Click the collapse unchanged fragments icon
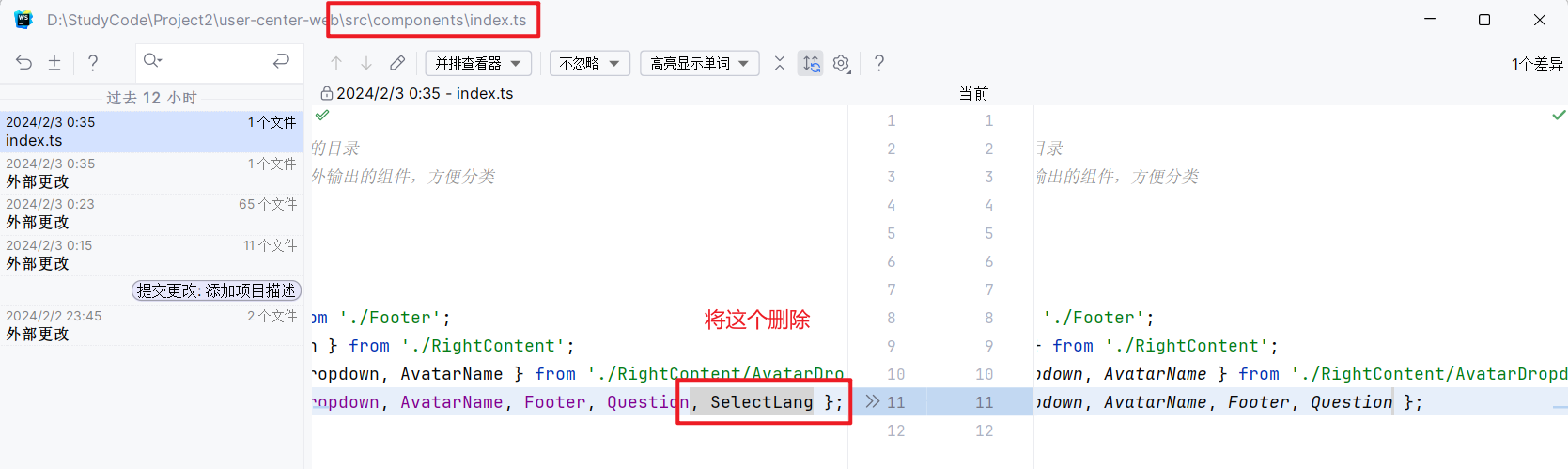The height and width of the screenshot is (469, 1568). tap(780, 63)
